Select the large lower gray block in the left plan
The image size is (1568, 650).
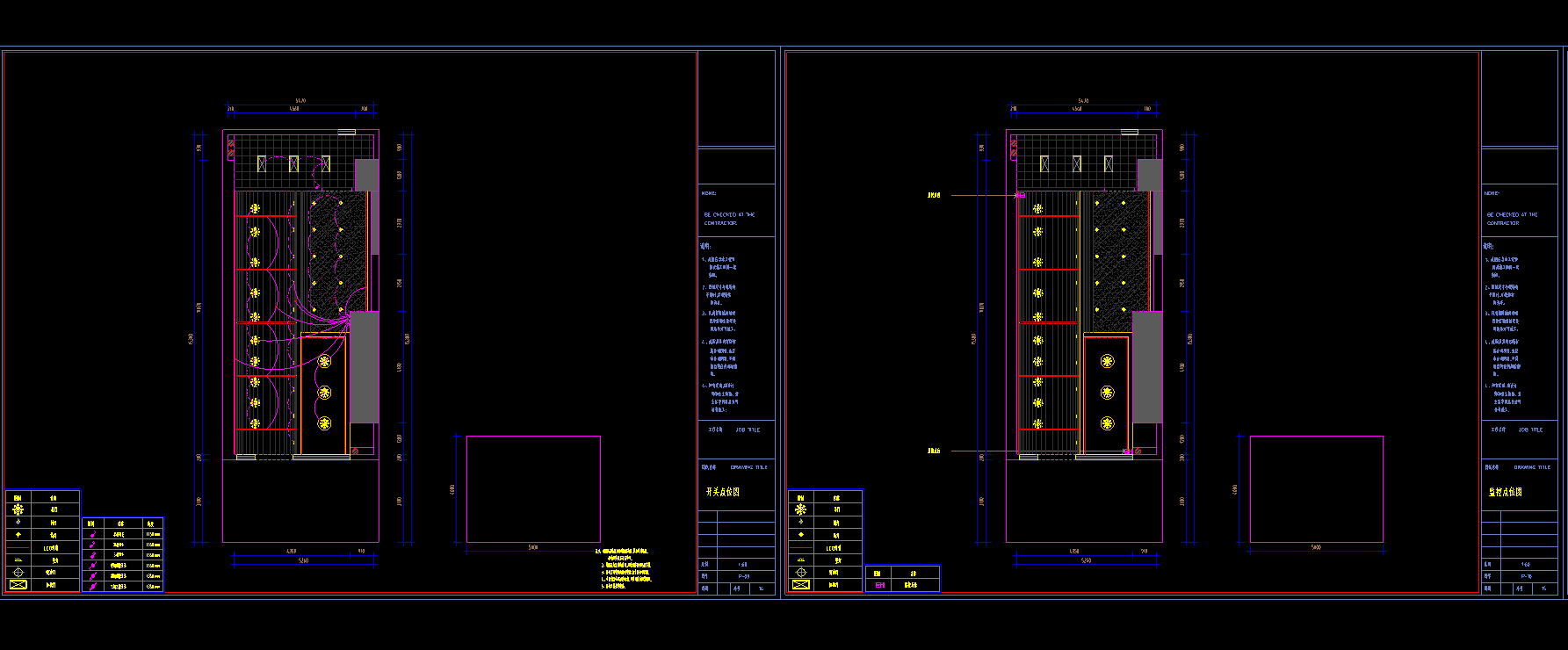pos(365,367)
